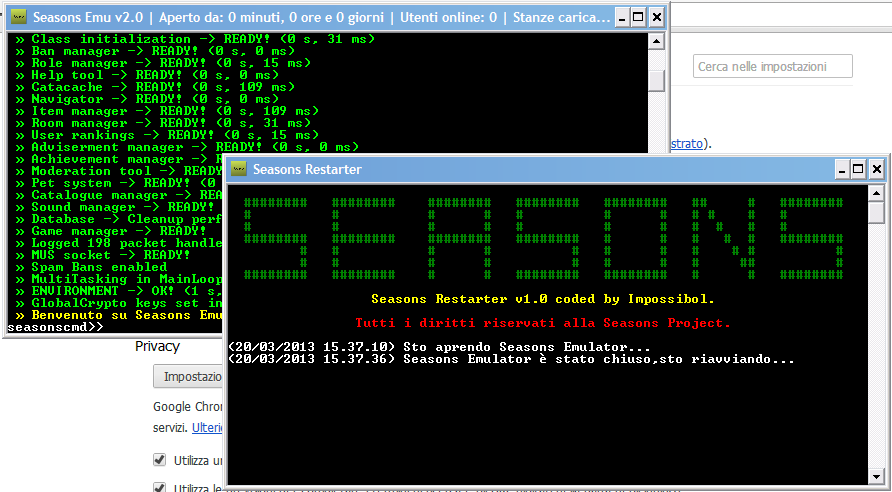Minimize the Seasons Emu v2.0 window
Image resolution: width=892 pixels, height=492 pixels.
tap(622, 18)
